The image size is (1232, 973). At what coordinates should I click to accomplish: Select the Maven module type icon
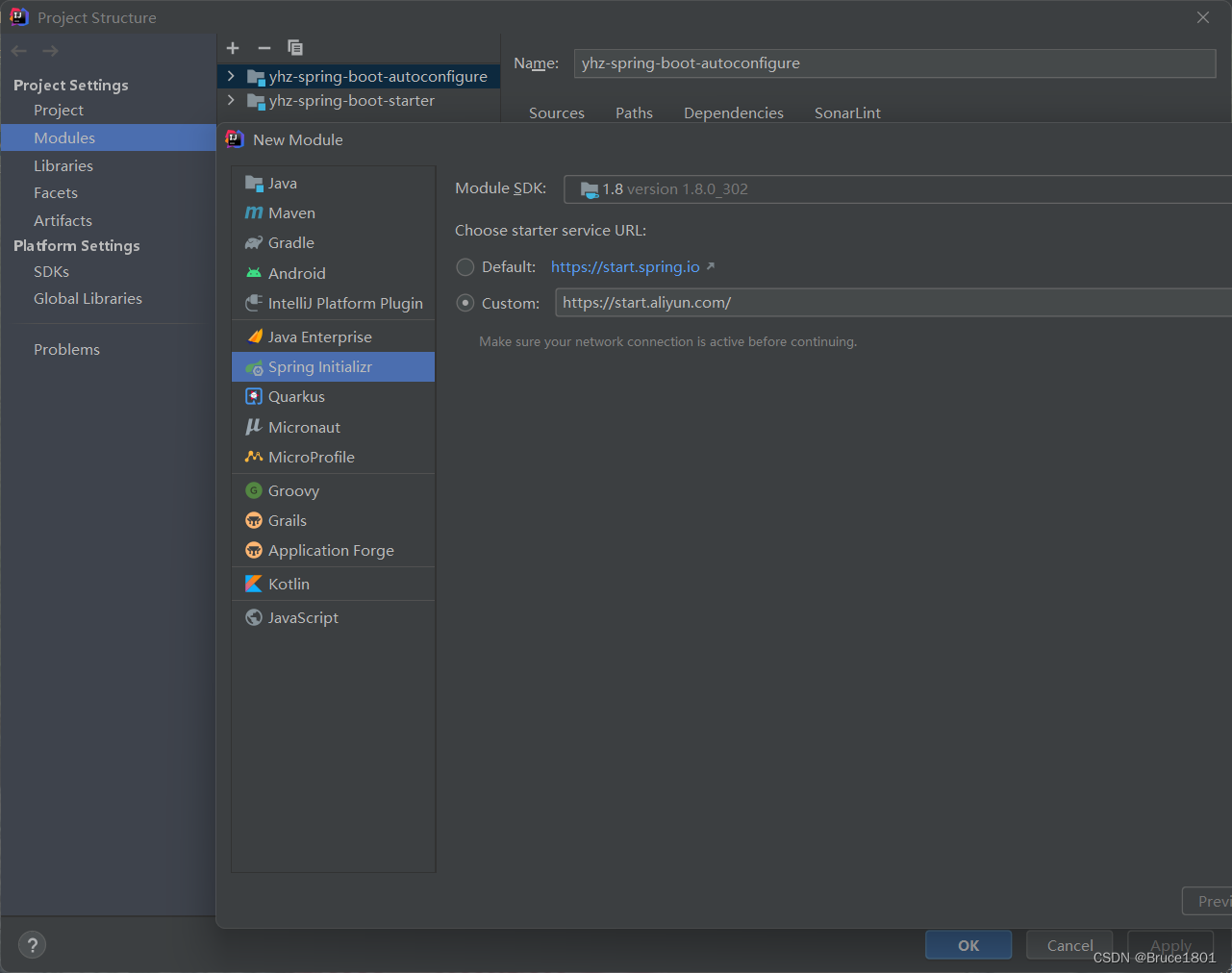pyautogui.click(x=254, y=212)
